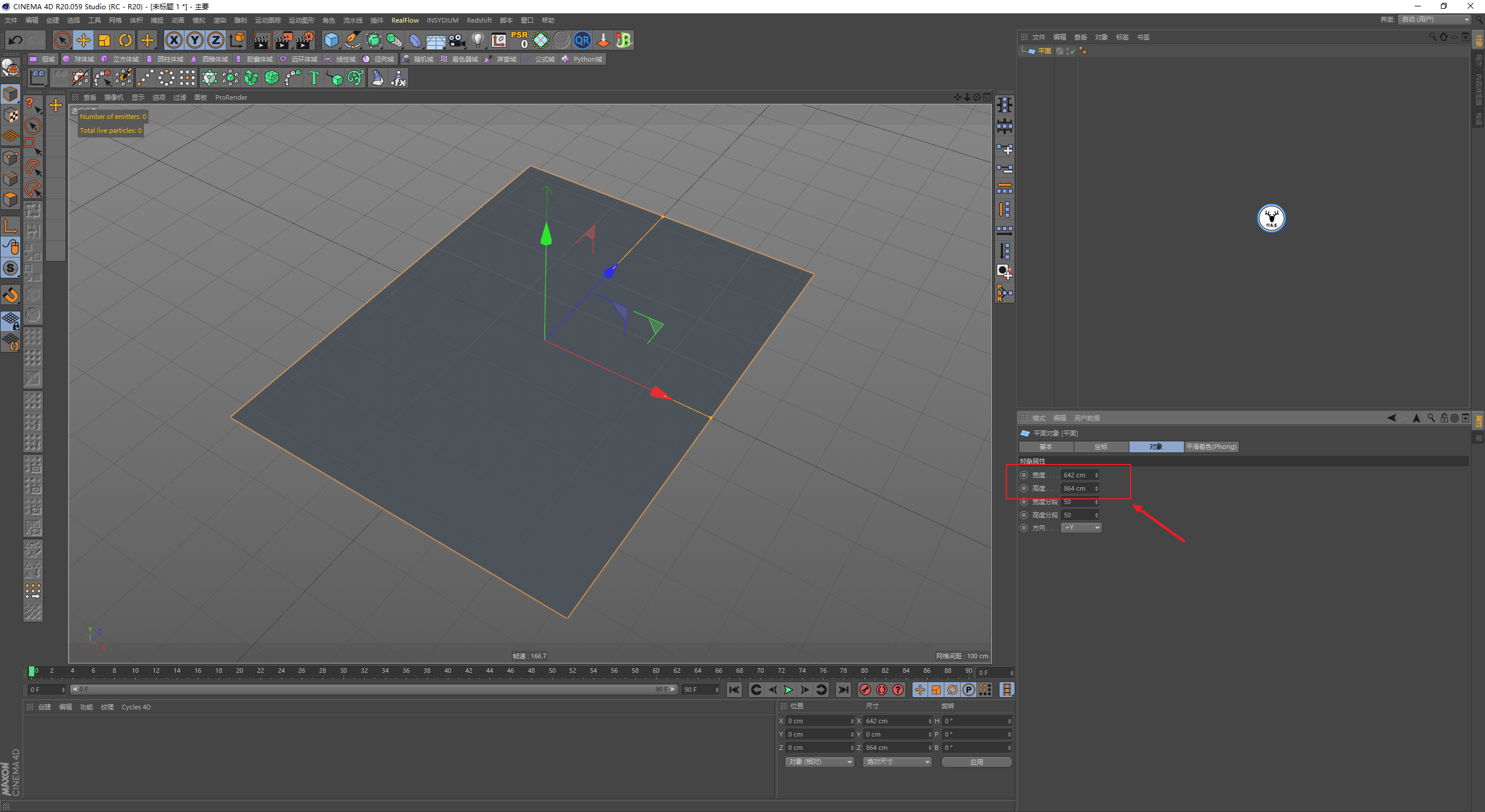Click the Light bulb icon
The width and height of the screenshot is (1485, 812).
tap(477, 40)
